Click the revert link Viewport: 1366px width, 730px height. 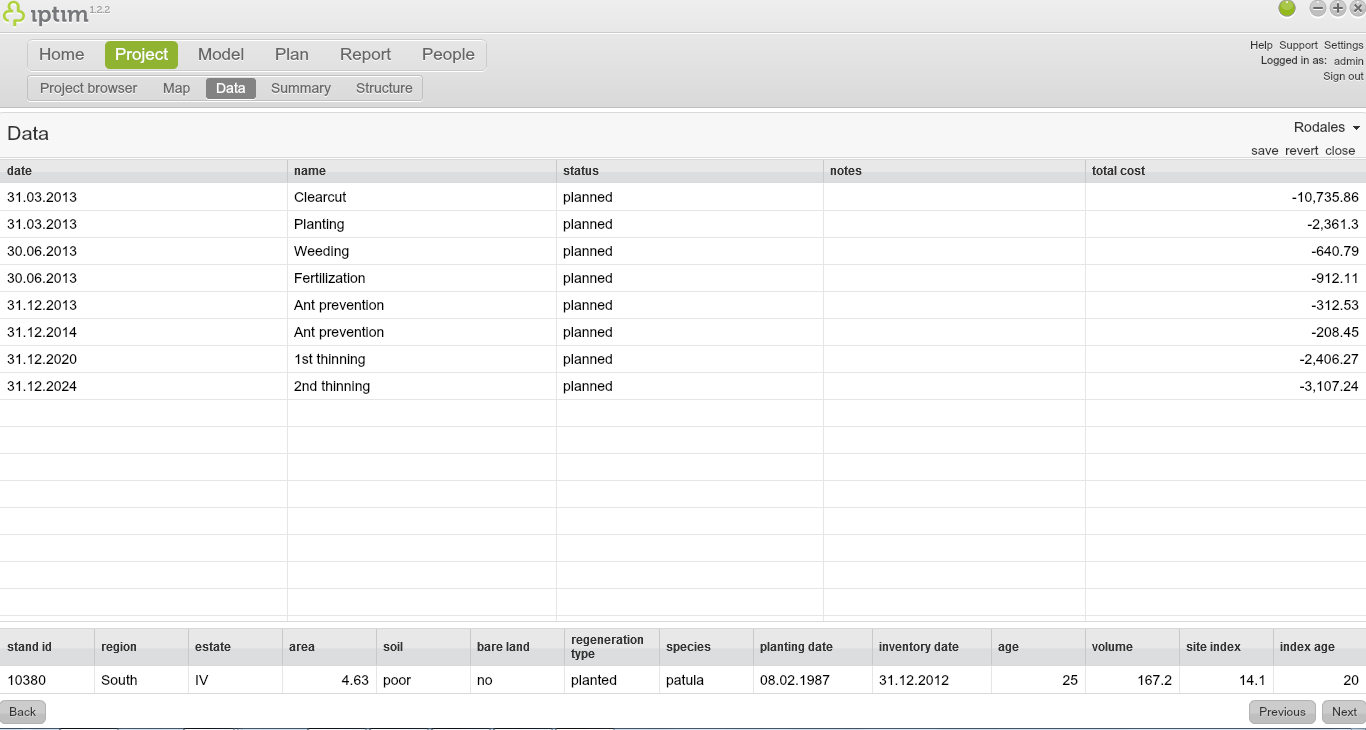click(1301, 150)
